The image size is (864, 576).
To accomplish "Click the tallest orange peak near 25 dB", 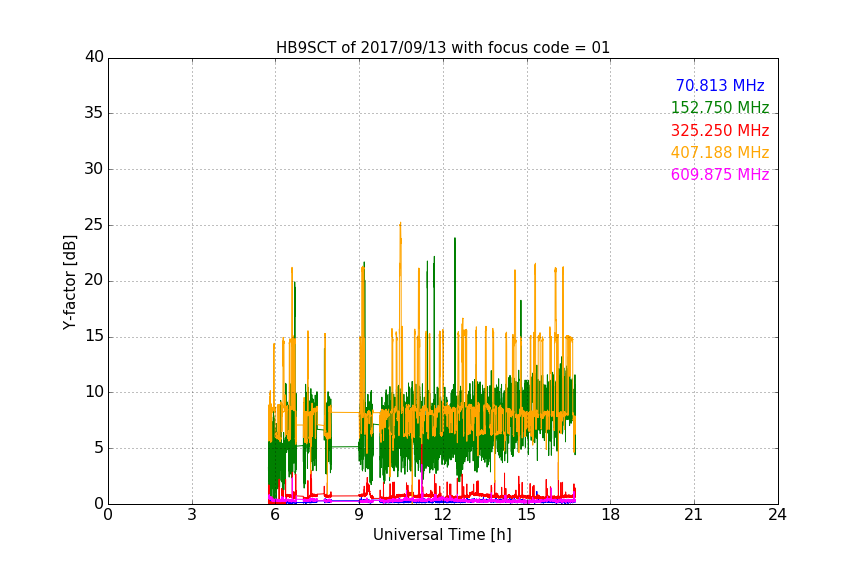I will (400, 224).
